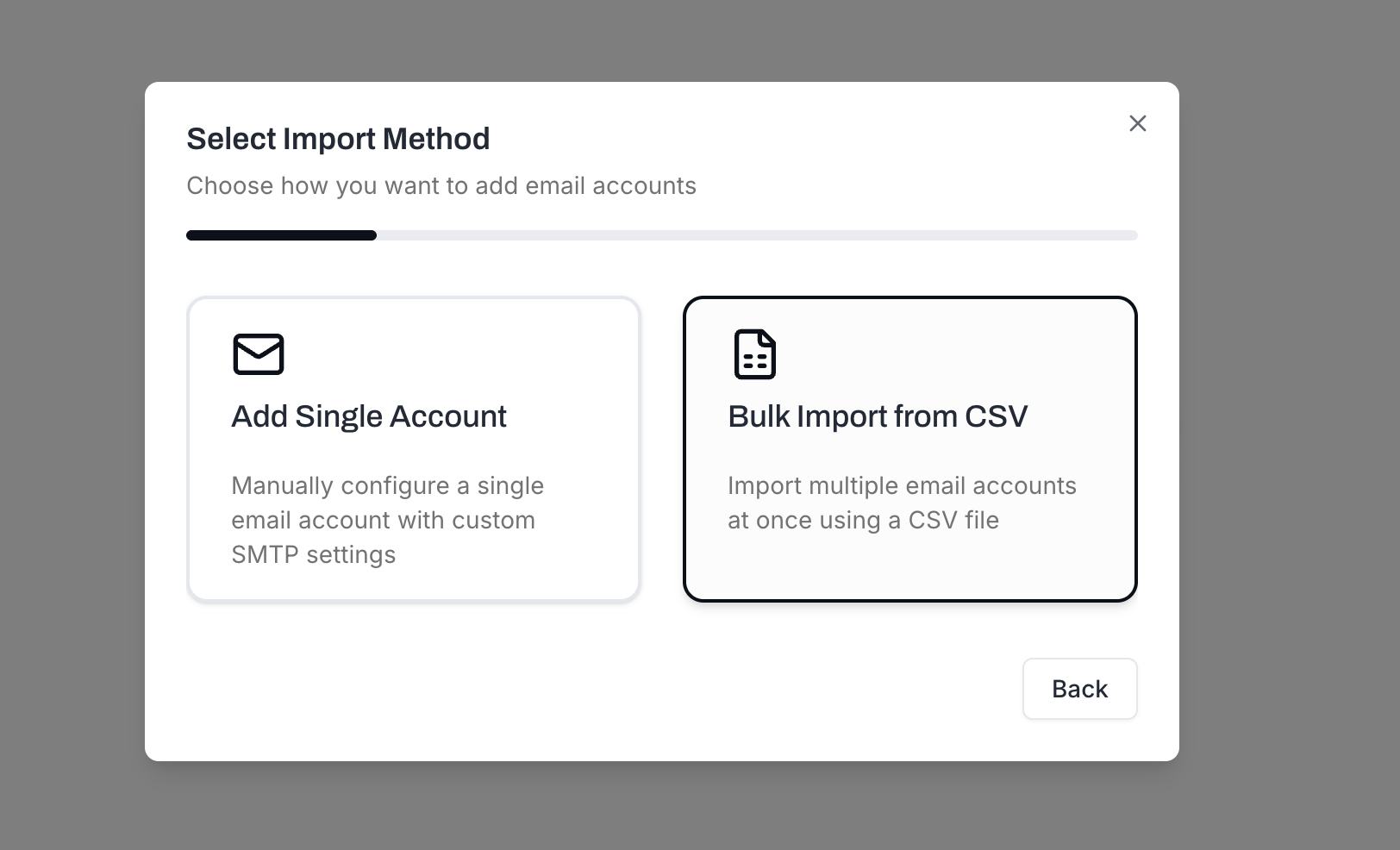
Task: Click the SMTP settings description text
Action: (387, 520)
